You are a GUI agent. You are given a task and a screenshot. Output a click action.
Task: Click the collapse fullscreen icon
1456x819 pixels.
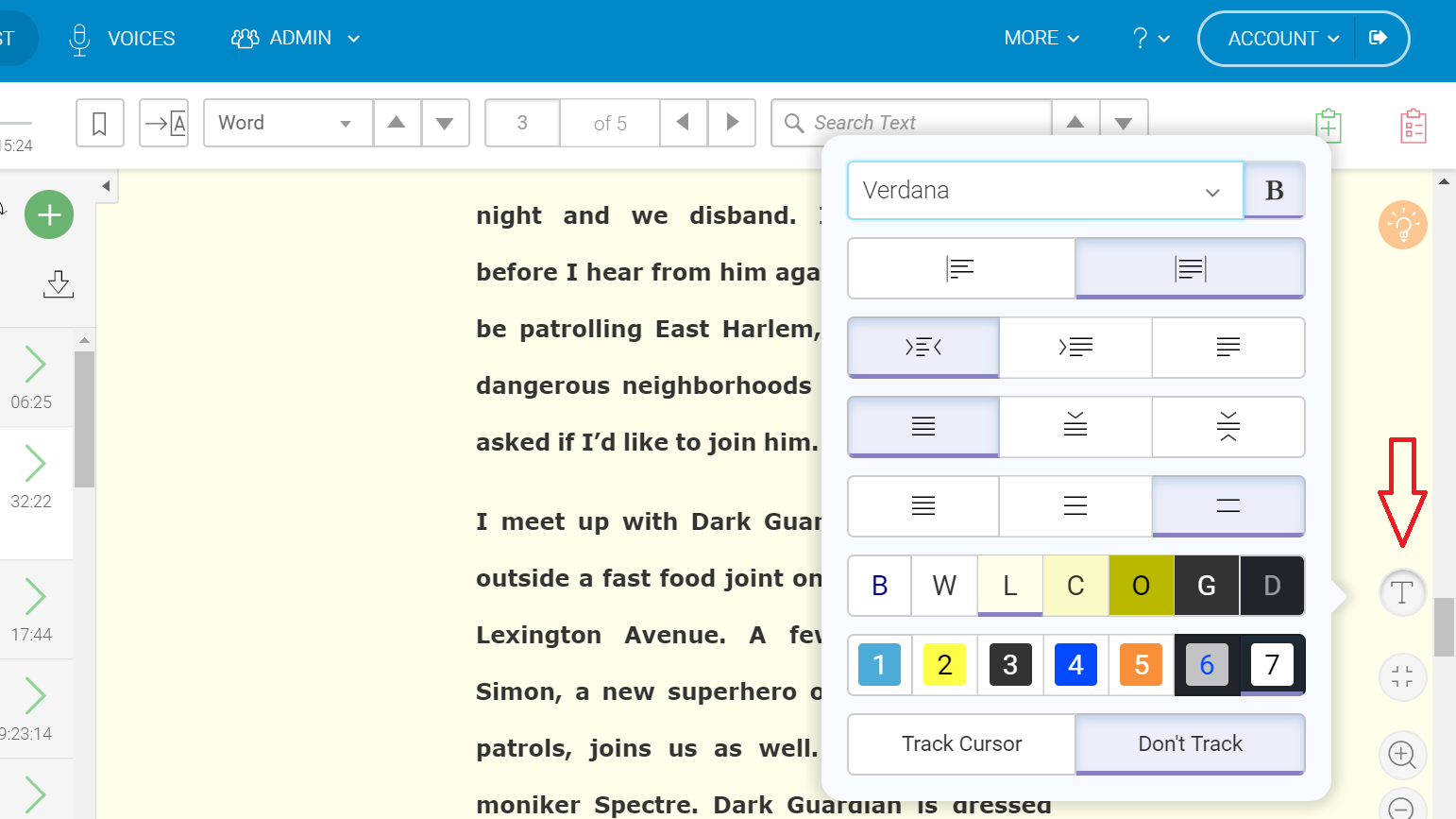pyautogui.click(x=1402, y=676)
